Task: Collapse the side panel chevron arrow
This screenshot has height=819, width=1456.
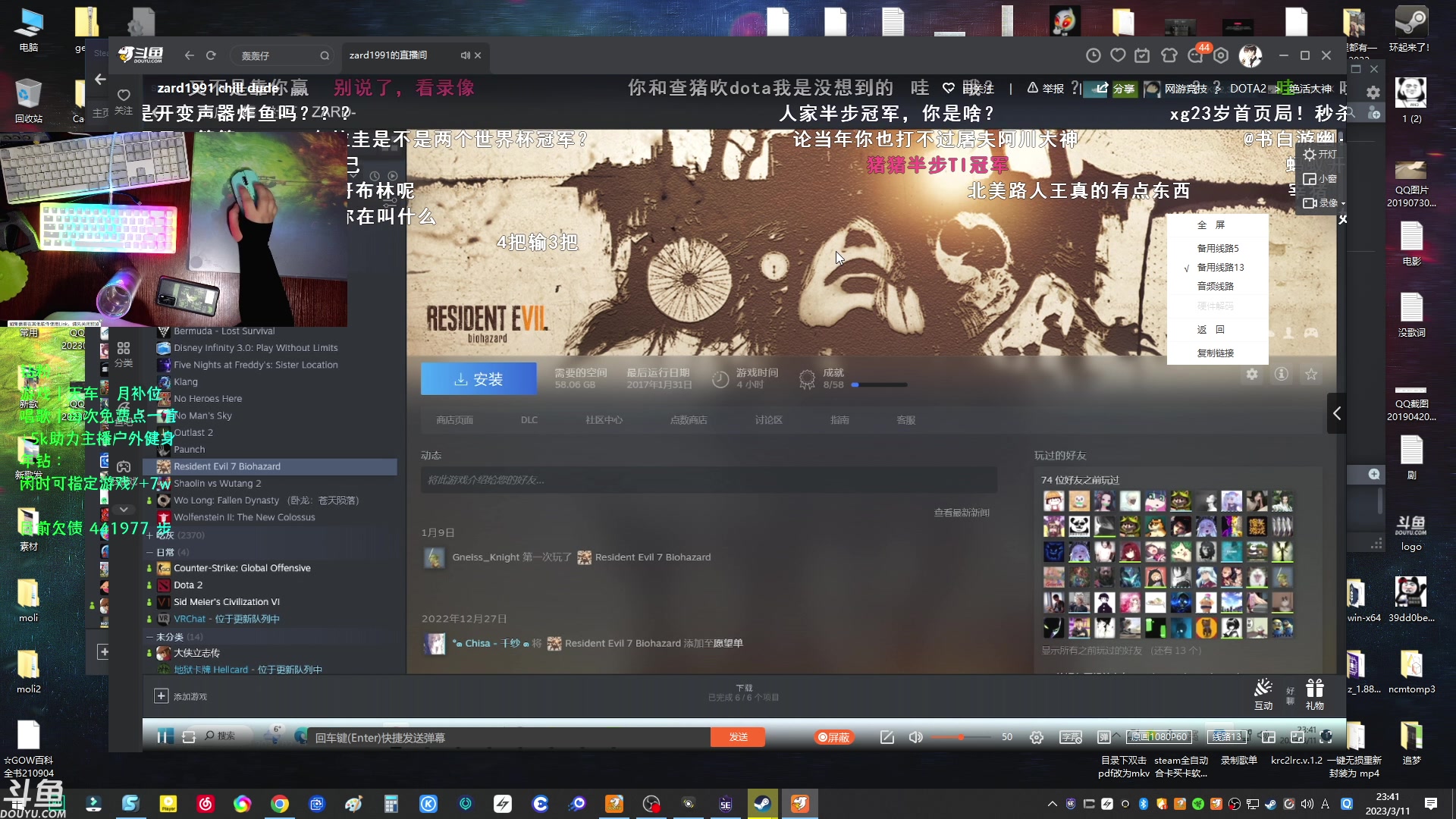Action: tap(1337, 413)
